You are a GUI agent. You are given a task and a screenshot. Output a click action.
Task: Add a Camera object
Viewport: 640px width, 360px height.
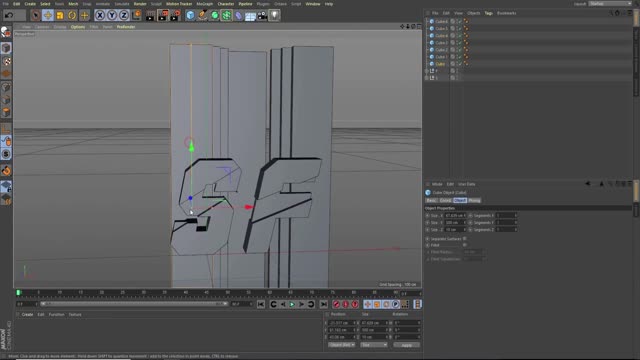[262, 16]
